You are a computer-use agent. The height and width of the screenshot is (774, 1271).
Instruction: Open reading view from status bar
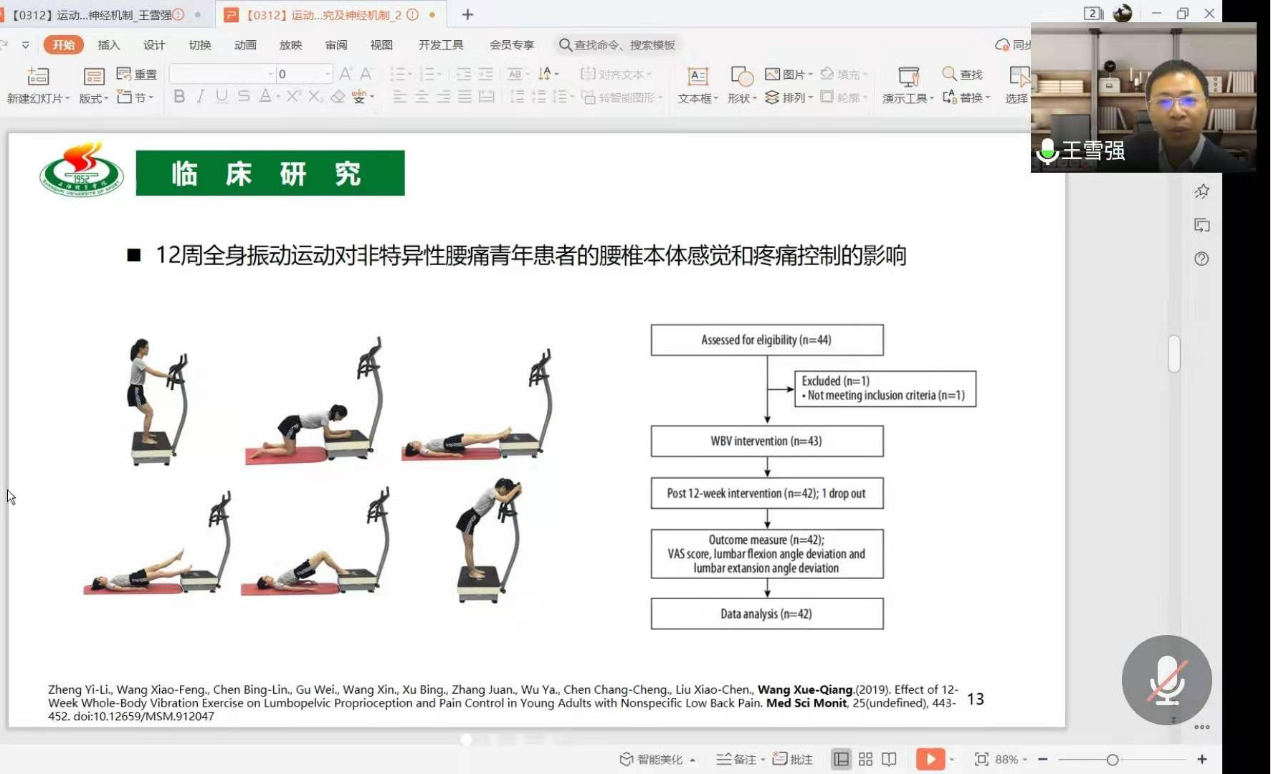pyautogui.click(x=889, y=759)
